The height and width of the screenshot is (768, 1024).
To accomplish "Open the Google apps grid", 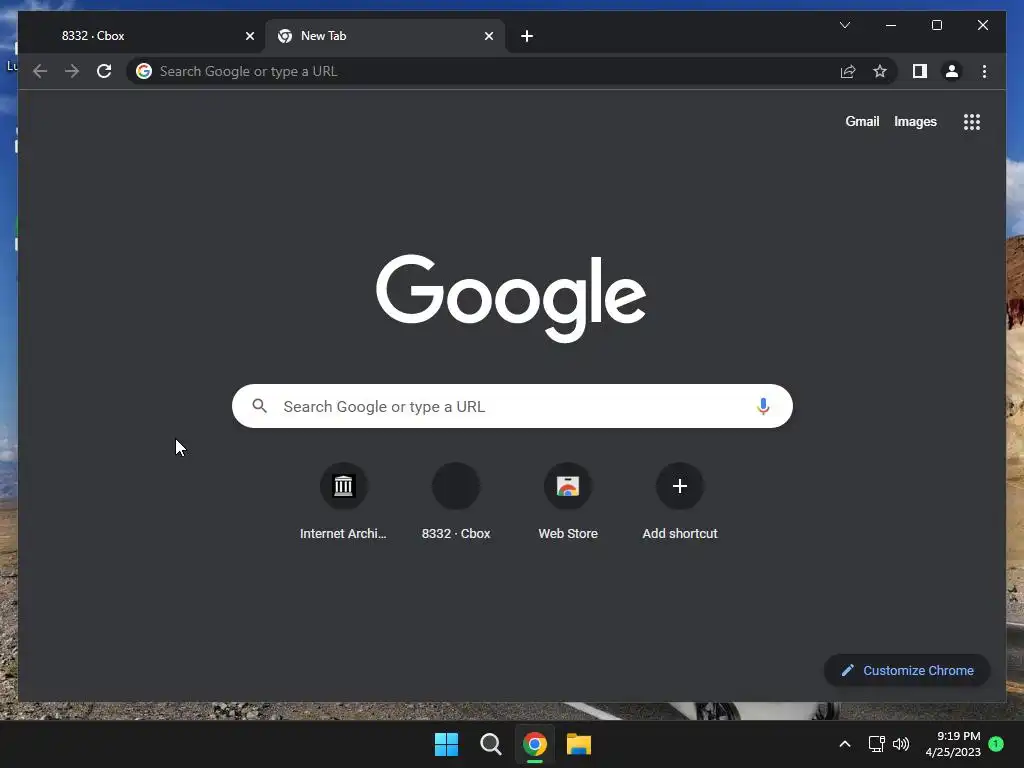I will click(972, 121).
